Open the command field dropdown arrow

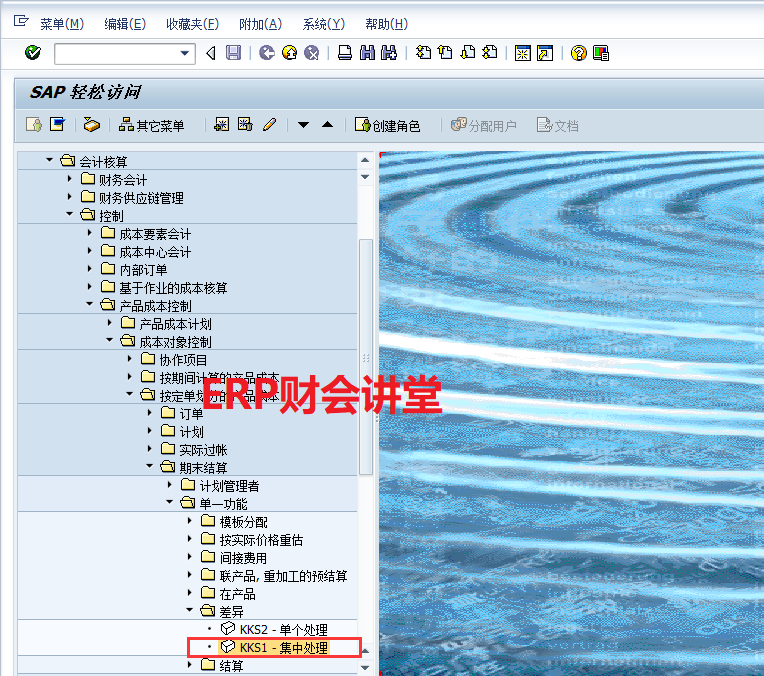tap(185, 53)
